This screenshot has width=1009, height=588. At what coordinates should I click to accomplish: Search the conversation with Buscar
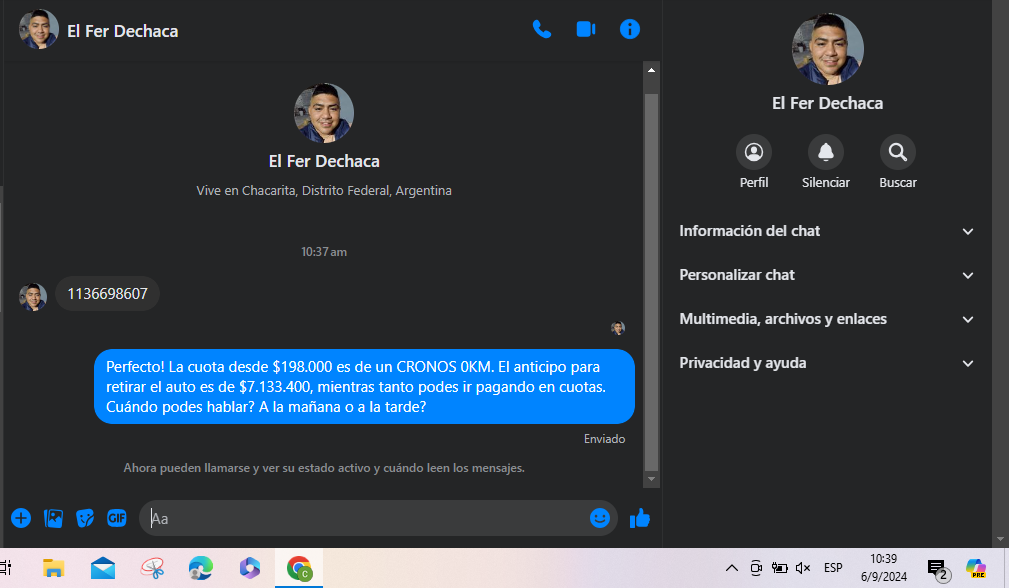click(898, 153)
